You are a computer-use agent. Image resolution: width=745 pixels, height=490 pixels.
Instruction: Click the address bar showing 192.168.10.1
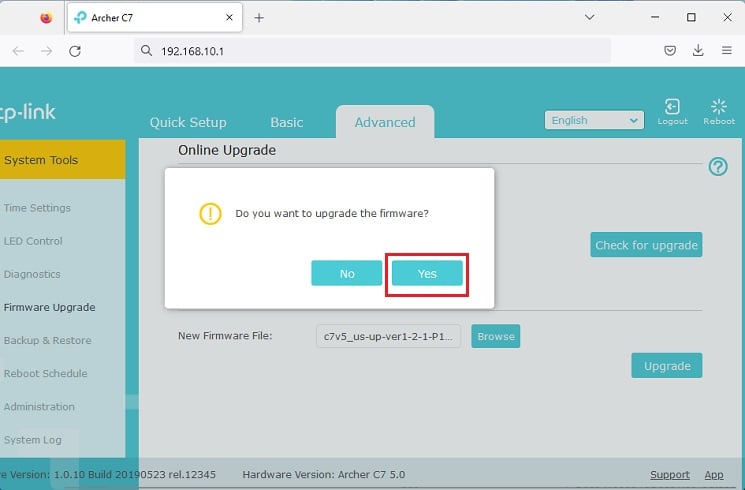[372, 51]
